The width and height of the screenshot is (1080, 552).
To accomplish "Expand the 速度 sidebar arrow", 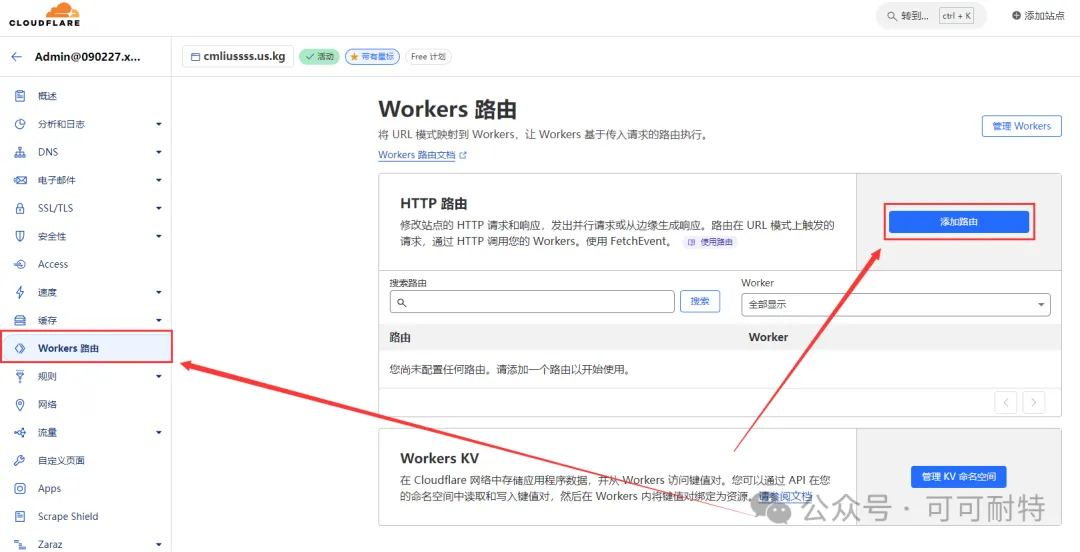I will coord(159,292).
